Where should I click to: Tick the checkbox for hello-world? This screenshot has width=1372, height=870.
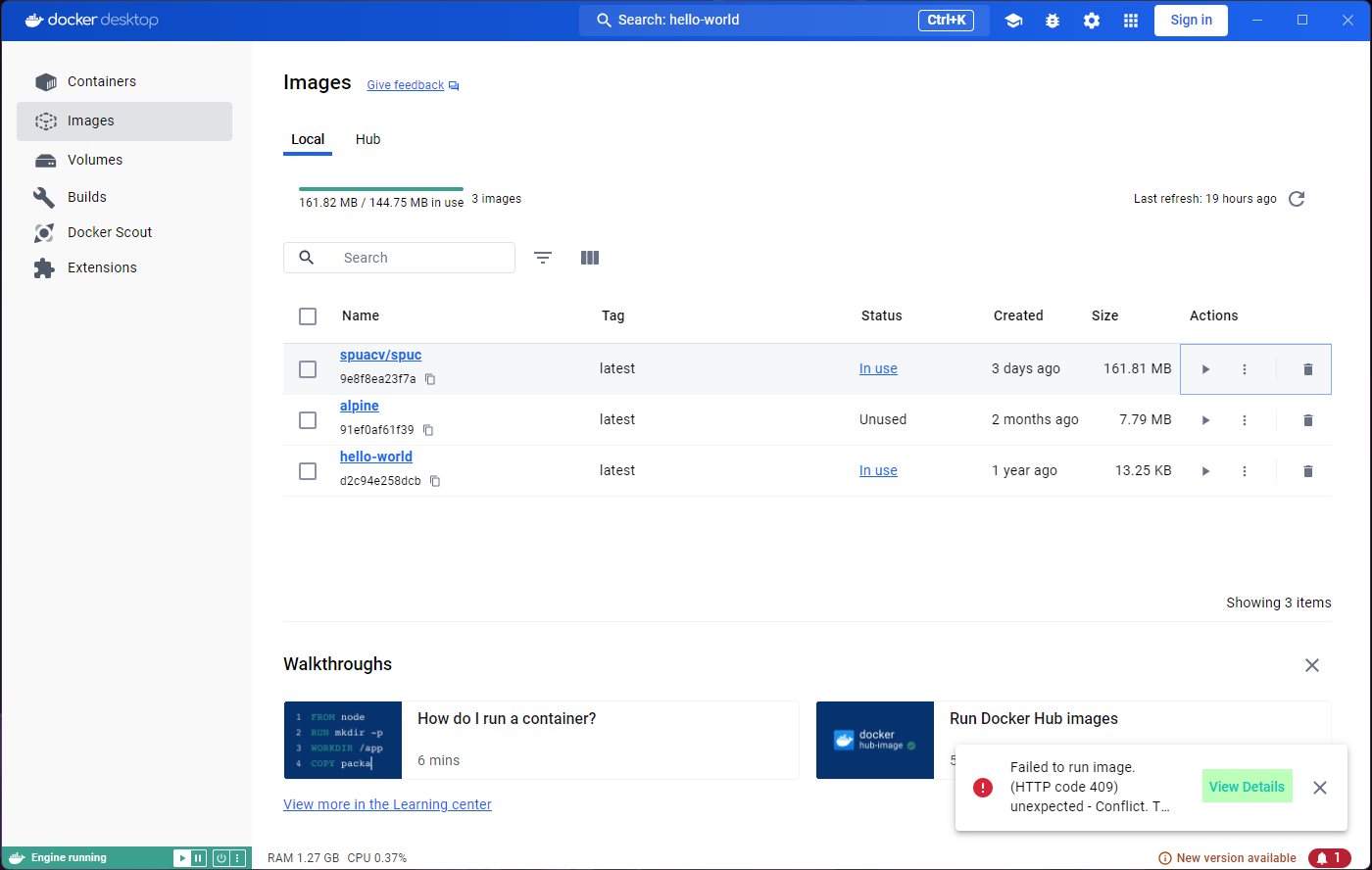point(308,471)
